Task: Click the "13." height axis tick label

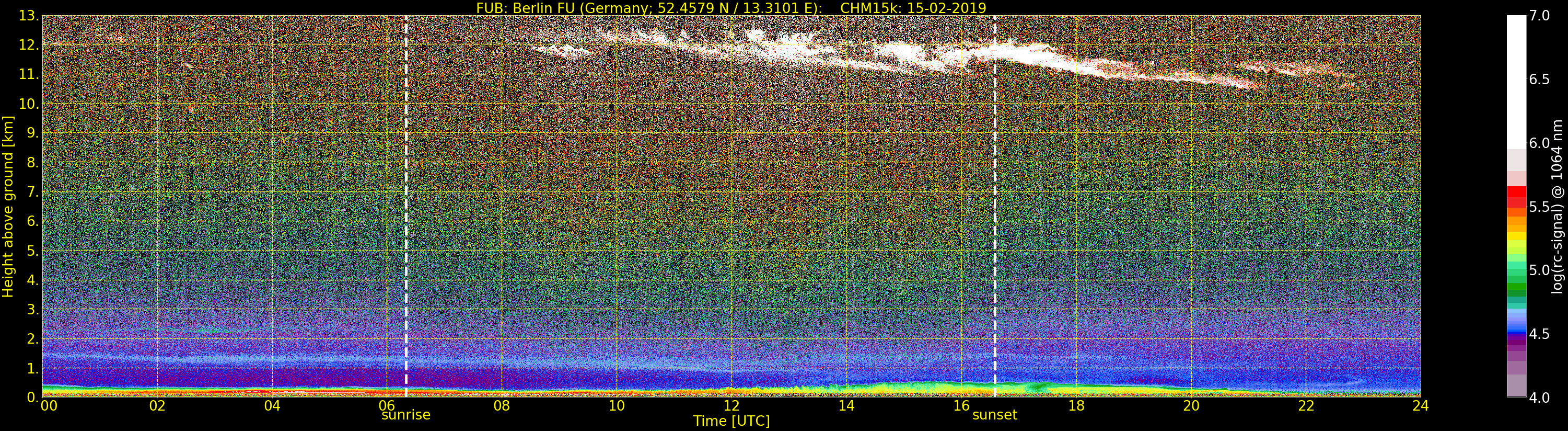Action: point(29,16)
